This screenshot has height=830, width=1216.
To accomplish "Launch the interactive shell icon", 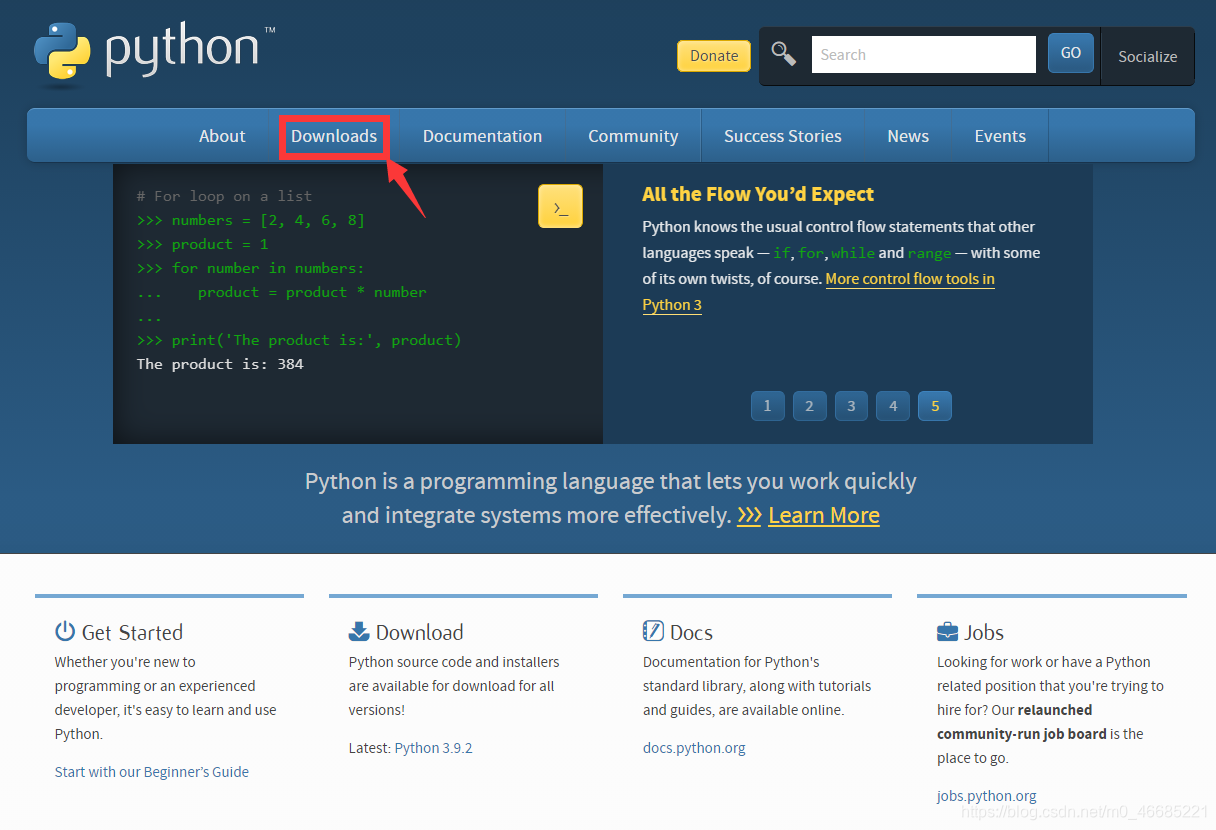I will [560, 206].
